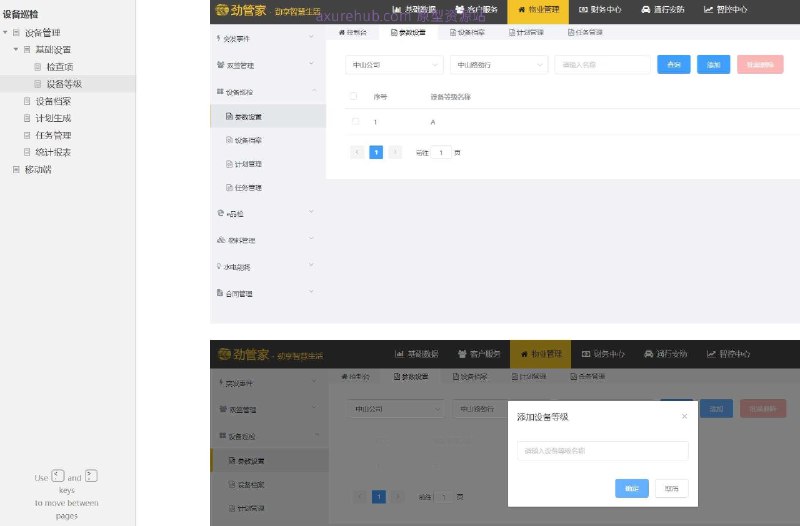Open the 计划生成 page in left tree

pos(53,118)
